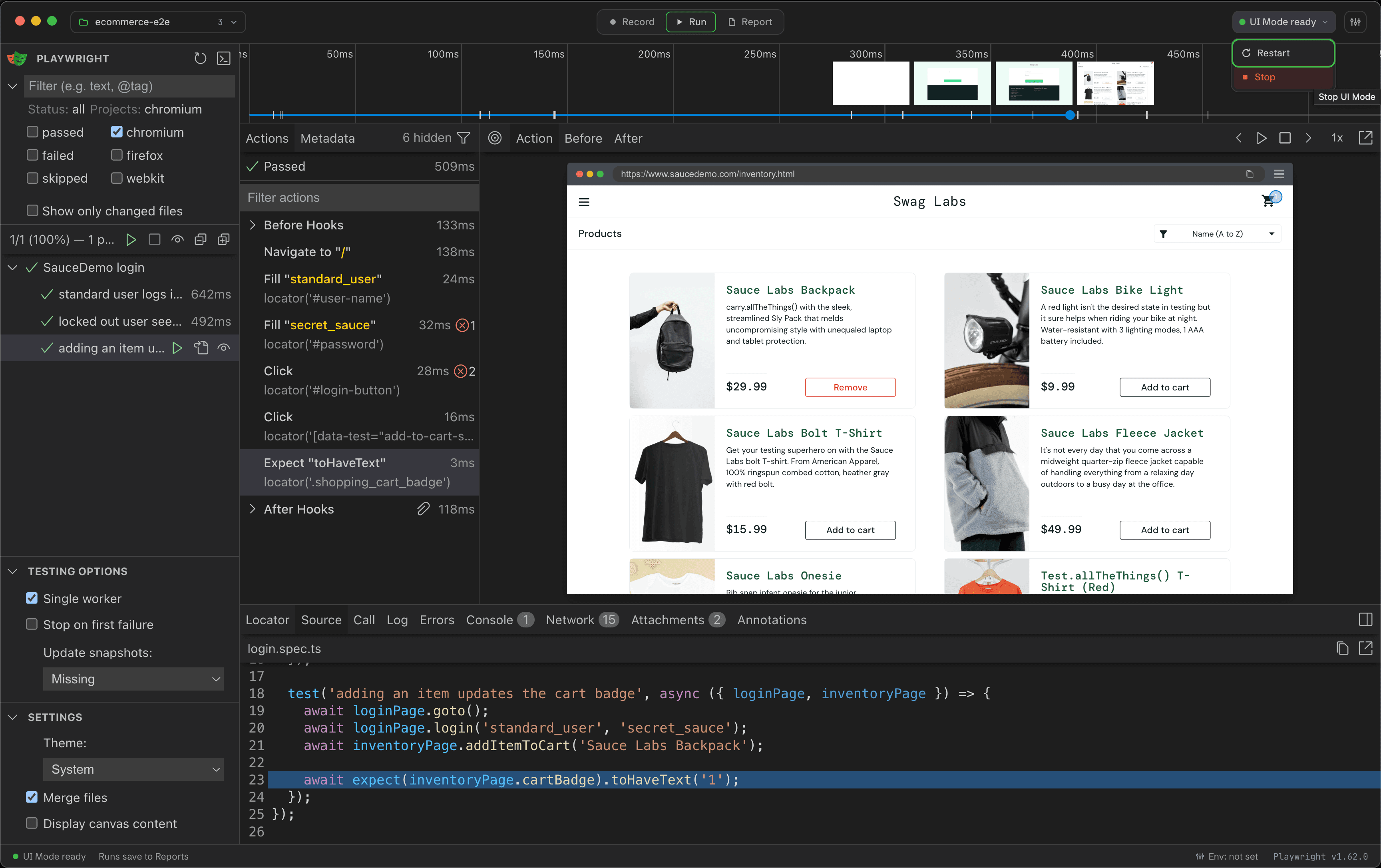Open login.spec.ts in external editor icon
The image size is (1381, 868).
coord(1365,649)
